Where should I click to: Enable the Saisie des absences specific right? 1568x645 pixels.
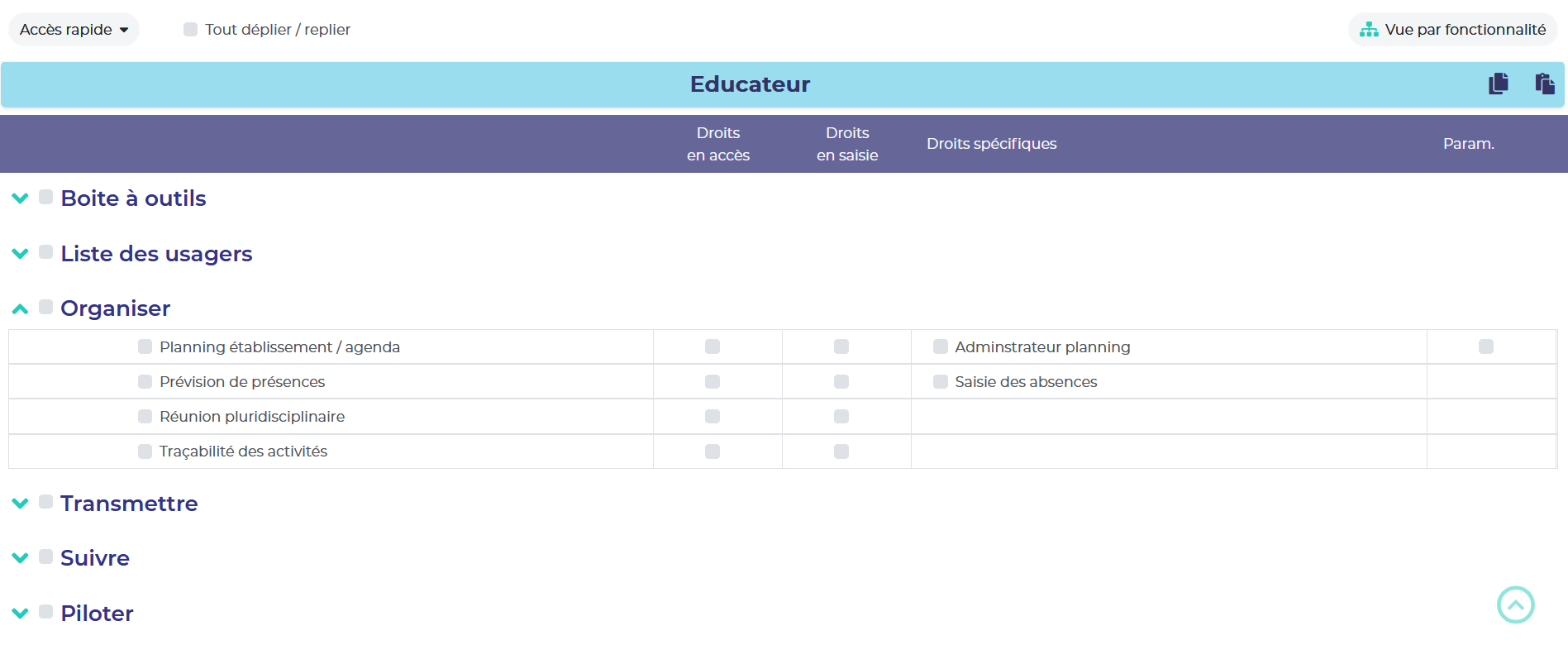coord(941,381)
